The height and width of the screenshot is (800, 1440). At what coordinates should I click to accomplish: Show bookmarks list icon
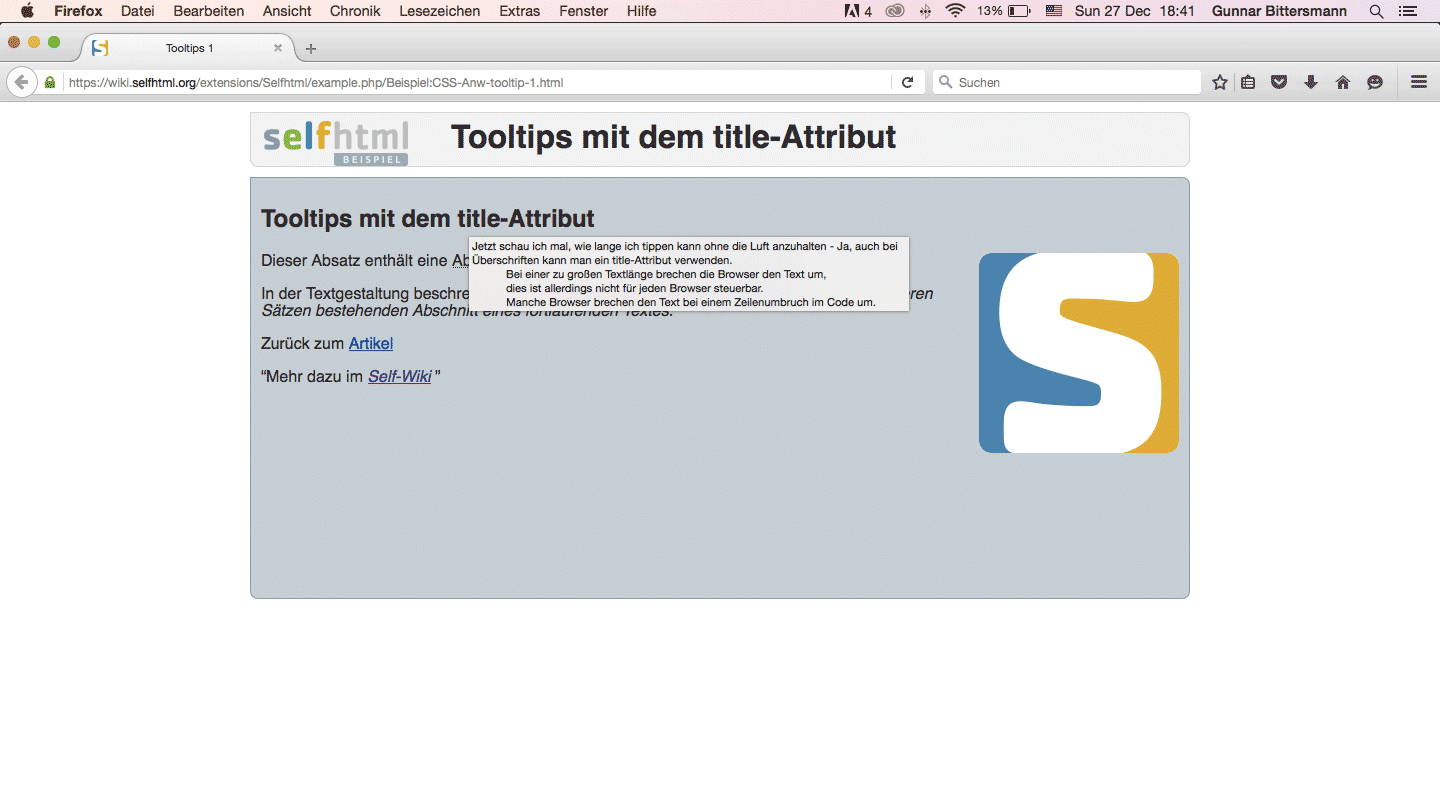pyautogui.click(x=1248, y=82)
